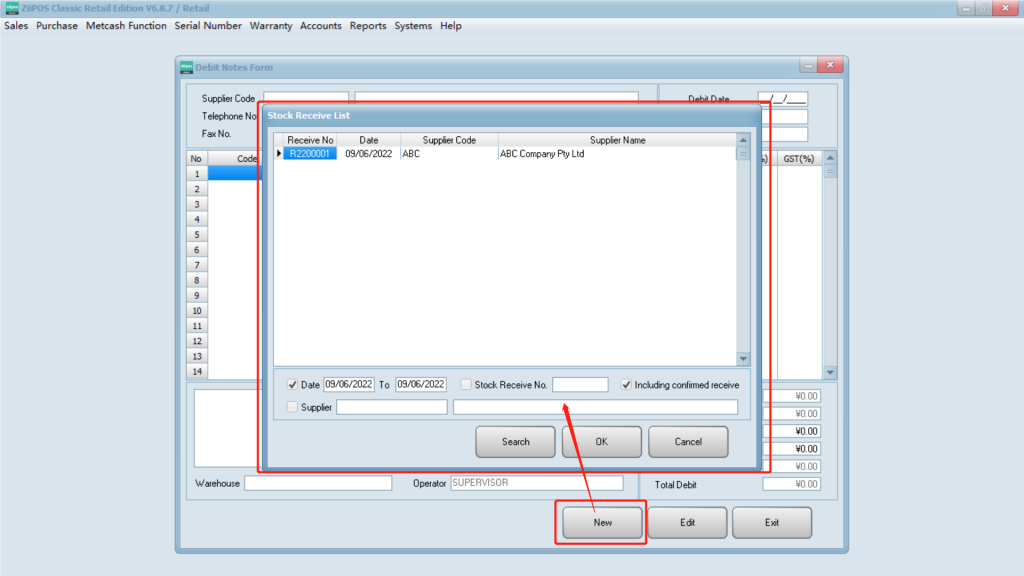Uncheck the Including confirmed receive option
Image resolution: width=1024 pixels, height=576 pixels.
tap(626, 384)
